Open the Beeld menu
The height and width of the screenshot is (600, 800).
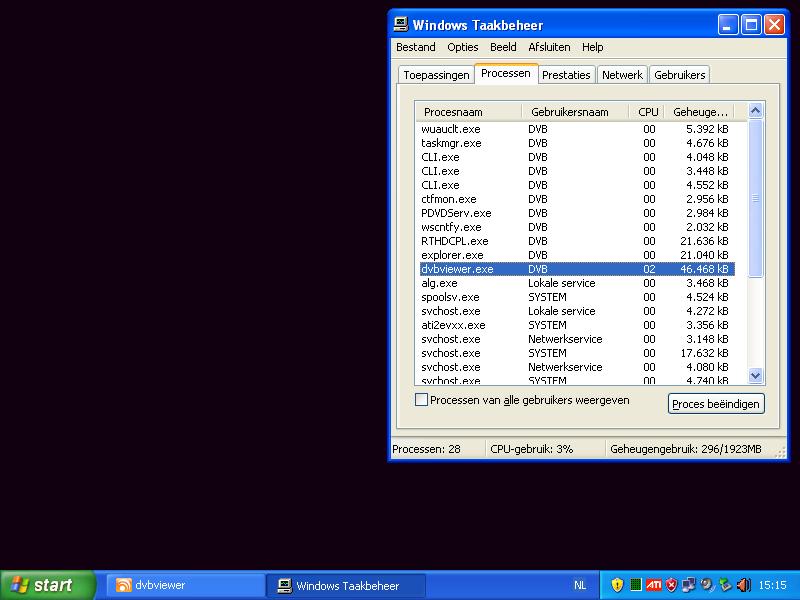click(x=503, y=47)
